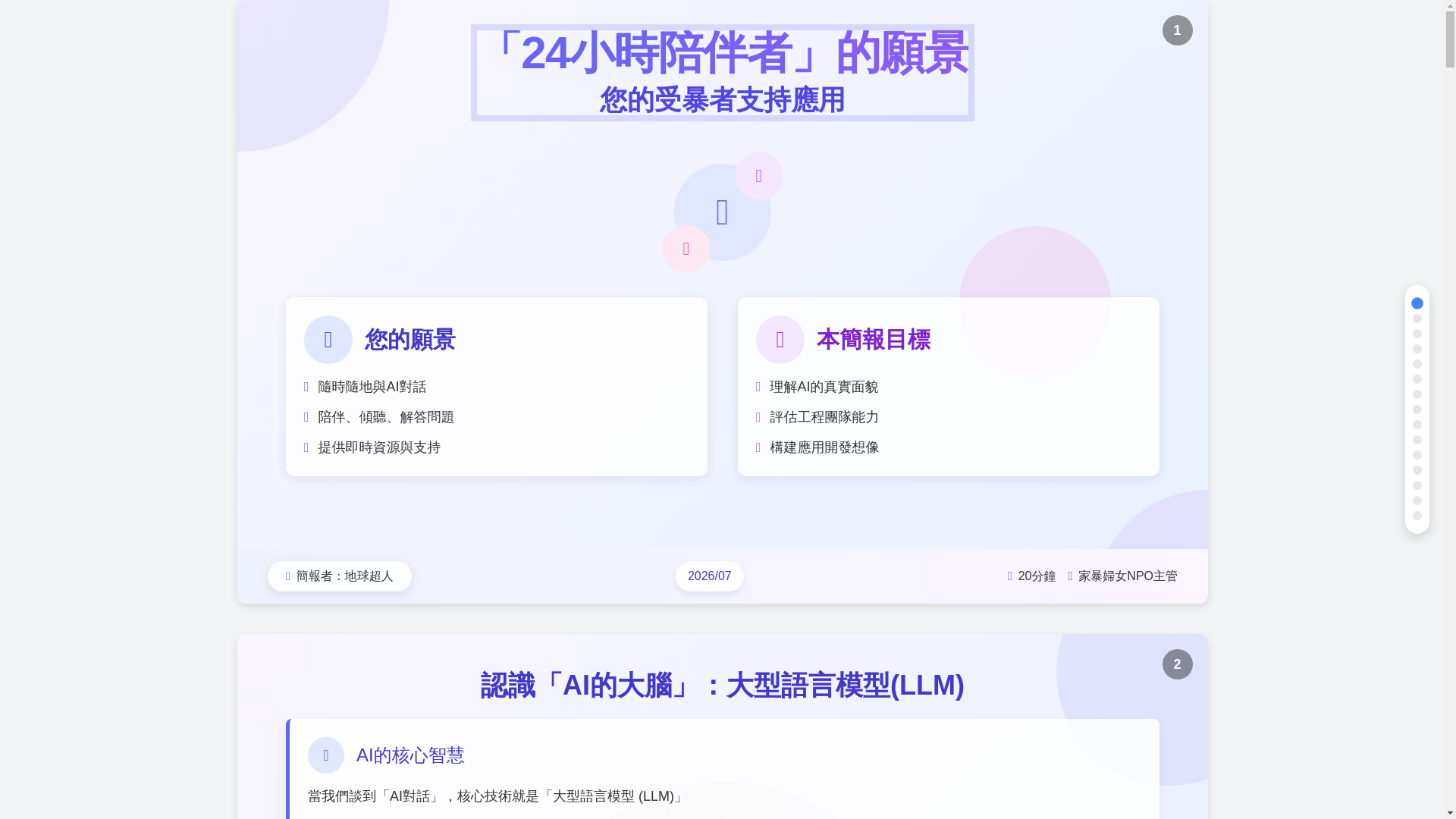Click the text 提供即時資源與支持
The image size is (1456, 819).
pos(378,447)
